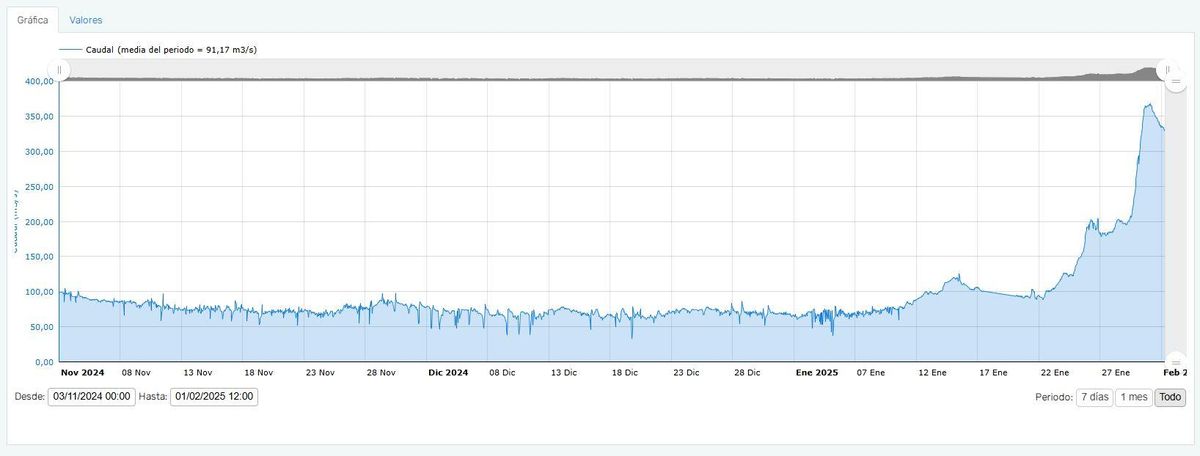Click the blue Caudal legend line marker

[71, 48]
